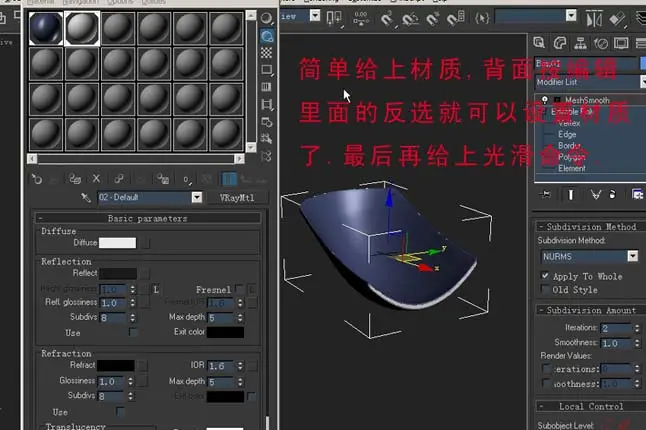This screenshot has width=646, height=430.
Task: Remove modifier from the stack icon
Action: [613, 194]
